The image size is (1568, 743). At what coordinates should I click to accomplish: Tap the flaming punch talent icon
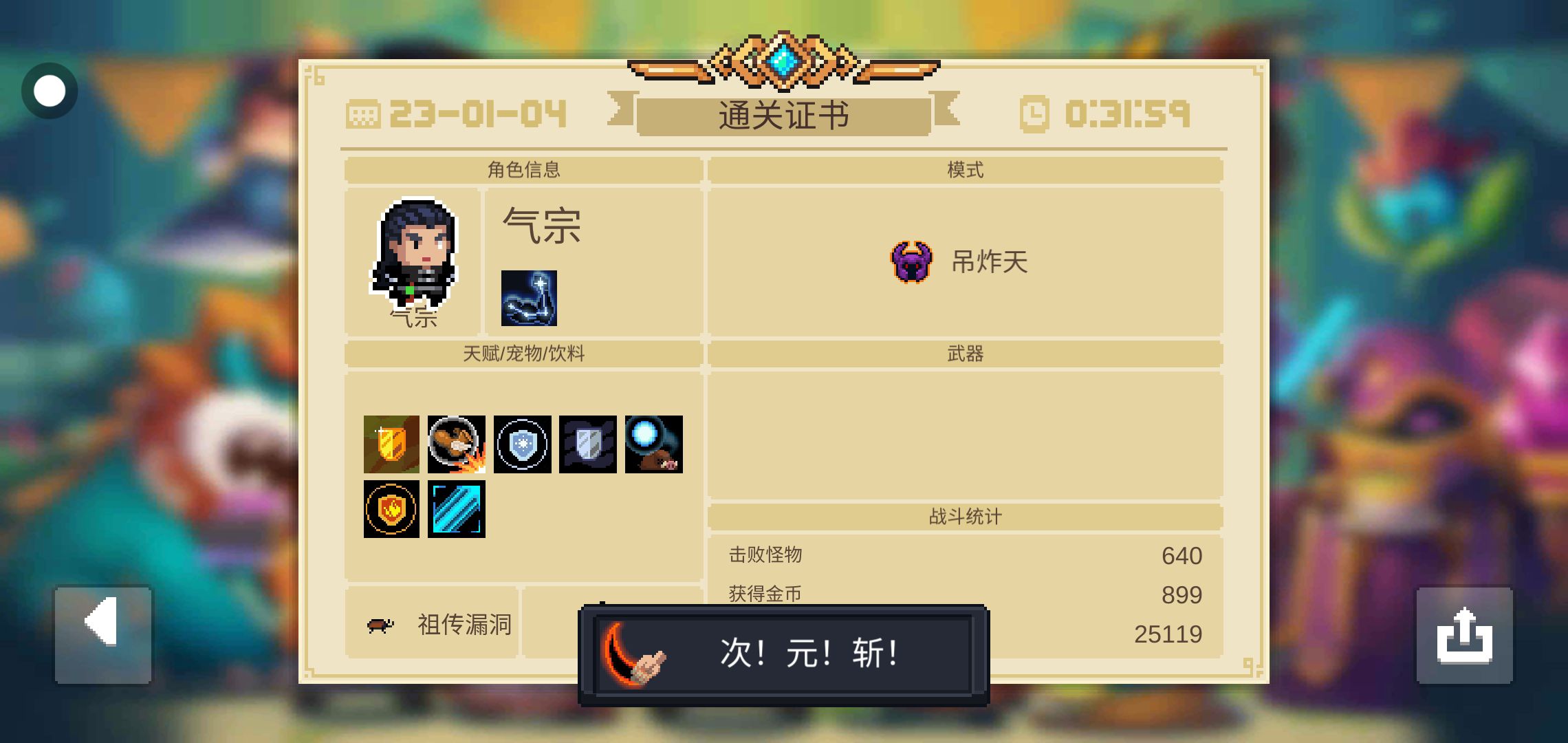(457, 444)
